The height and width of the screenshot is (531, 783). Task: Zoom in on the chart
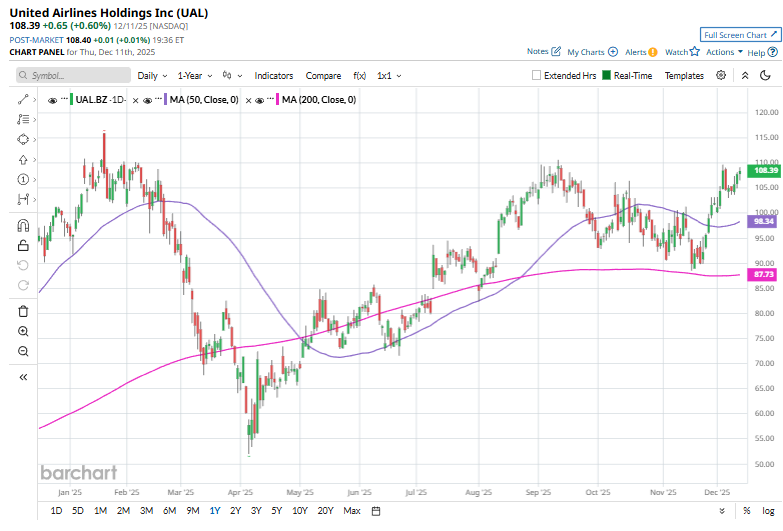(x=23, y=331)
